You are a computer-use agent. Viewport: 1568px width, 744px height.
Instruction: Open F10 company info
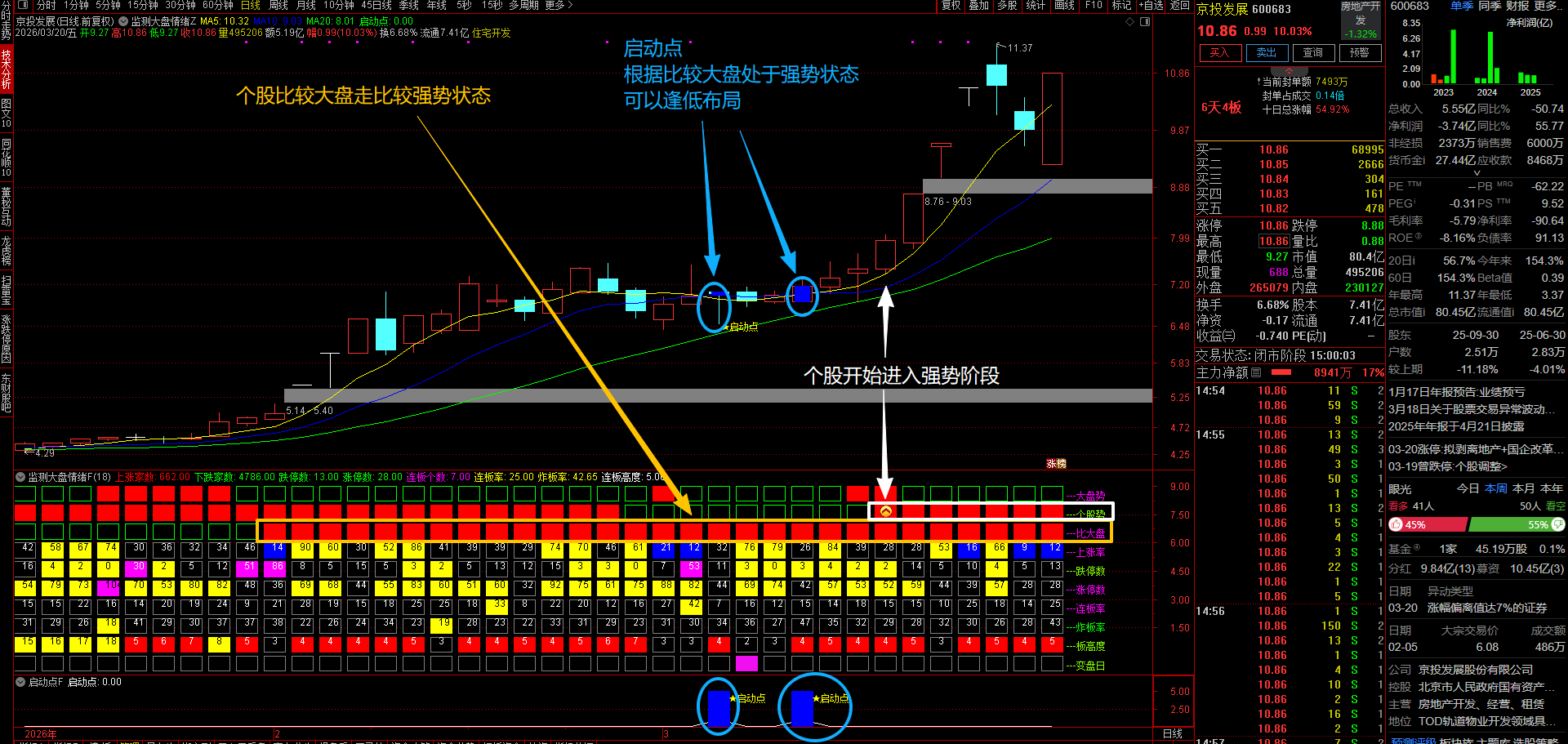pos(1094,6)
